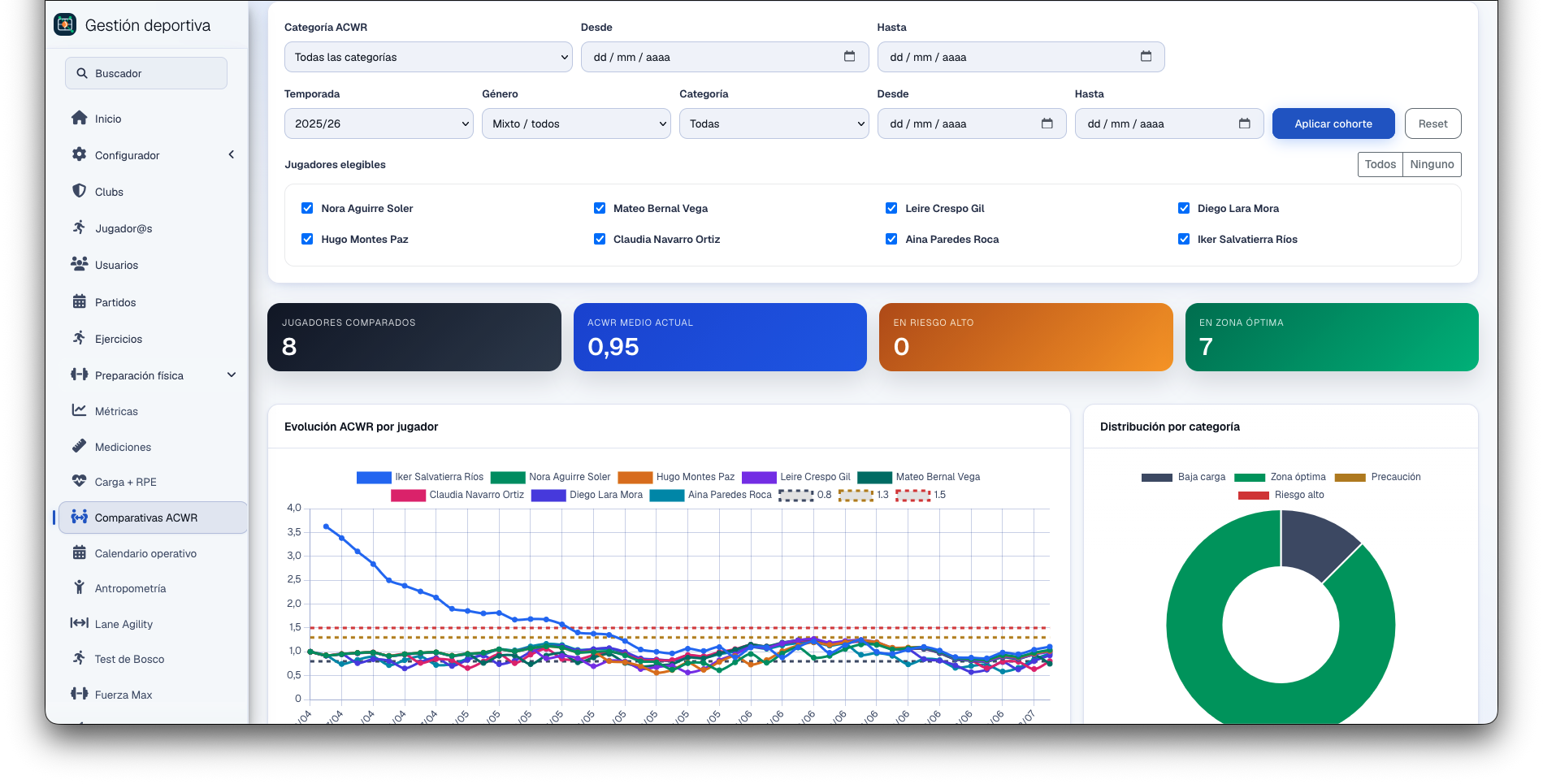1543x784 pixels.
Task: Click the Inicio home icon
Action: click(x=79, y=118)
